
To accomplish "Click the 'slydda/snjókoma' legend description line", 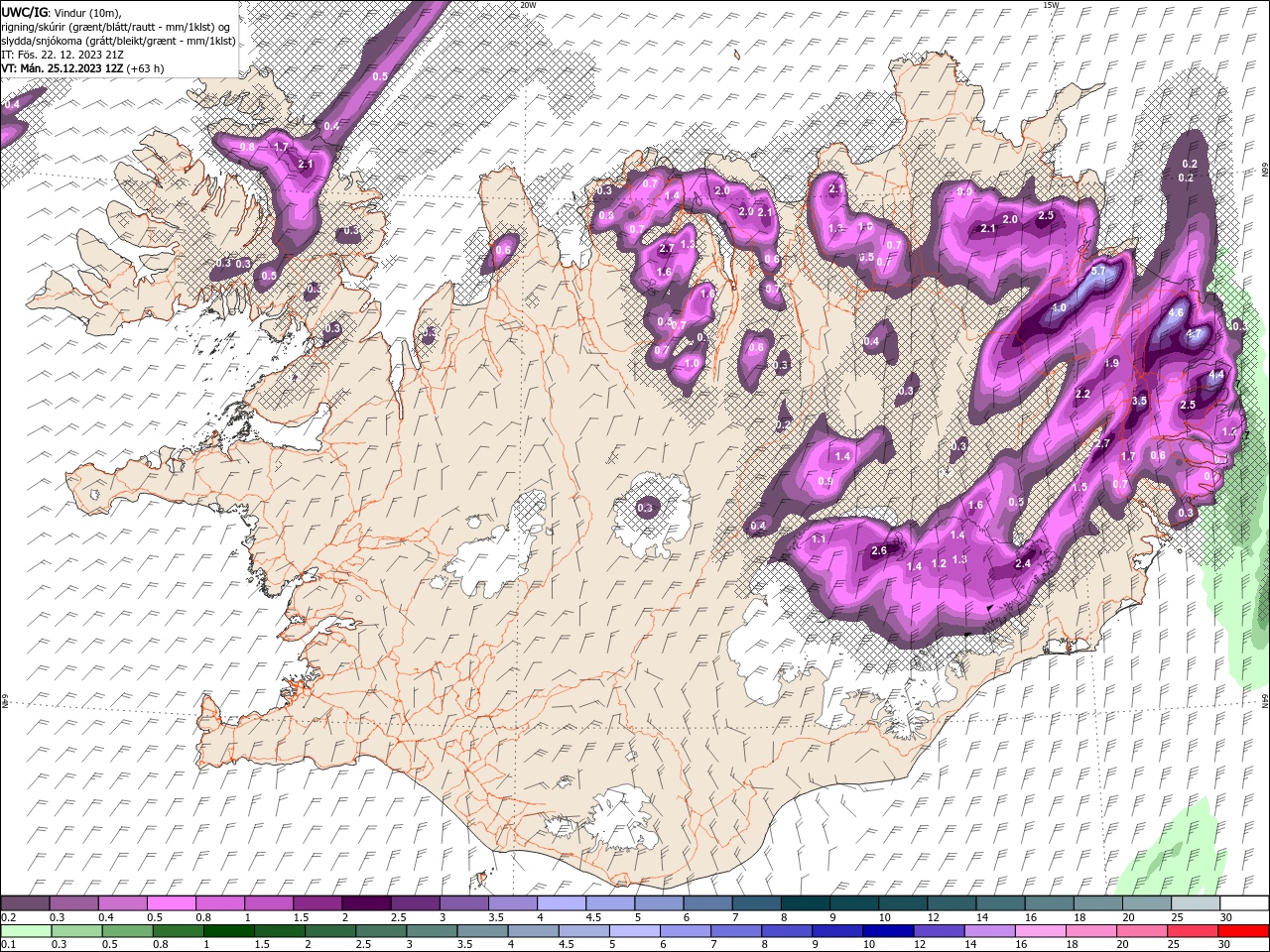I will [x=119, y=41].
